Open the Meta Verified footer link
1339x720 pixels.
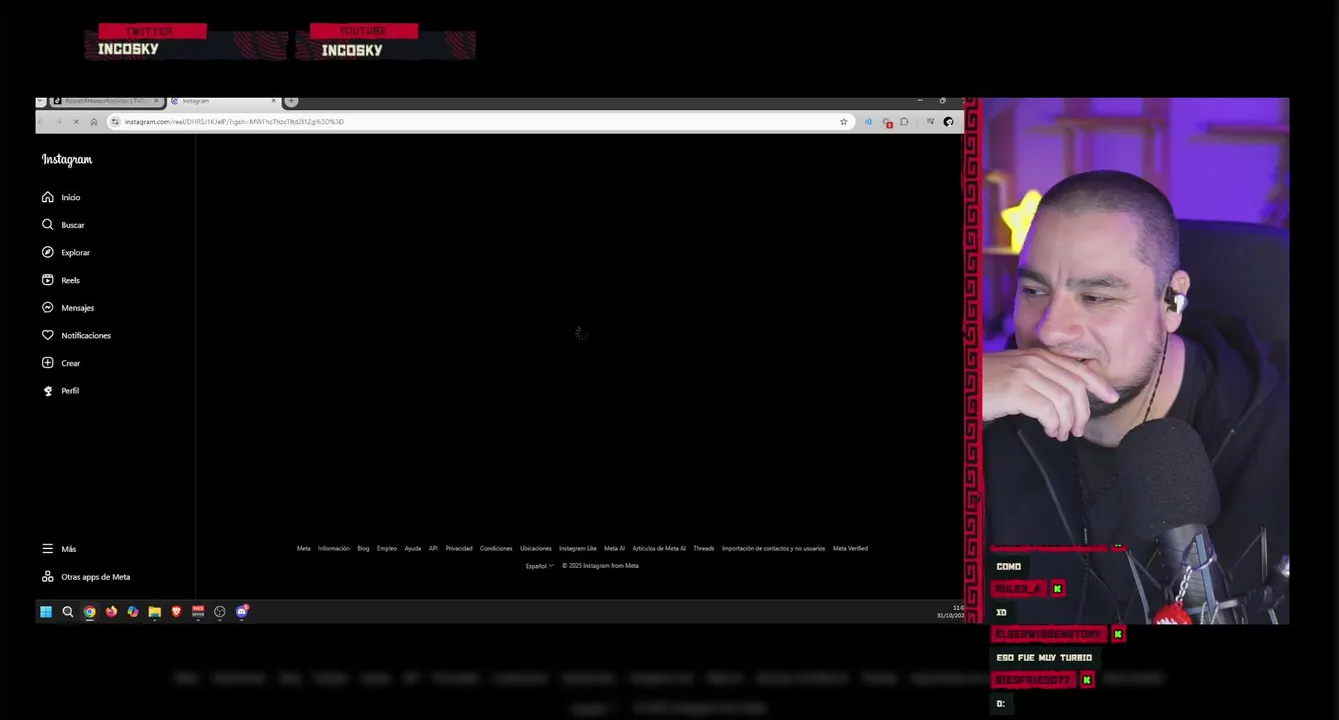[x=850, y=549]
